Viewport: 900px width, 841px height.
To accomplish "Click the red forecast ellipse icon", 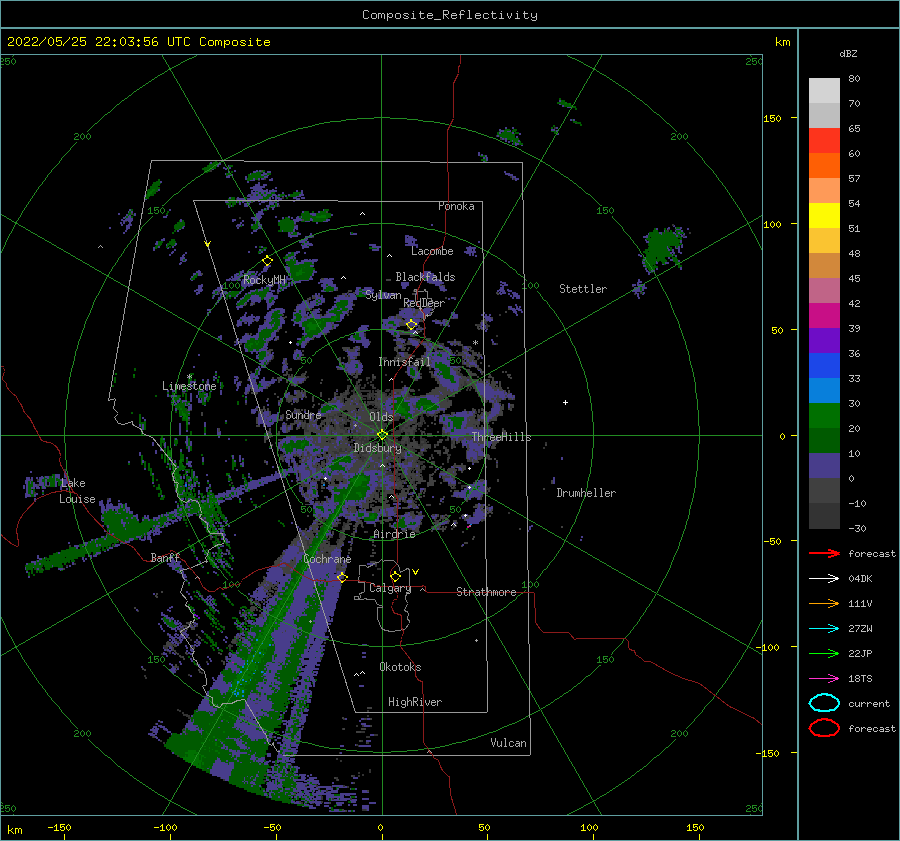I will [824, 728].
